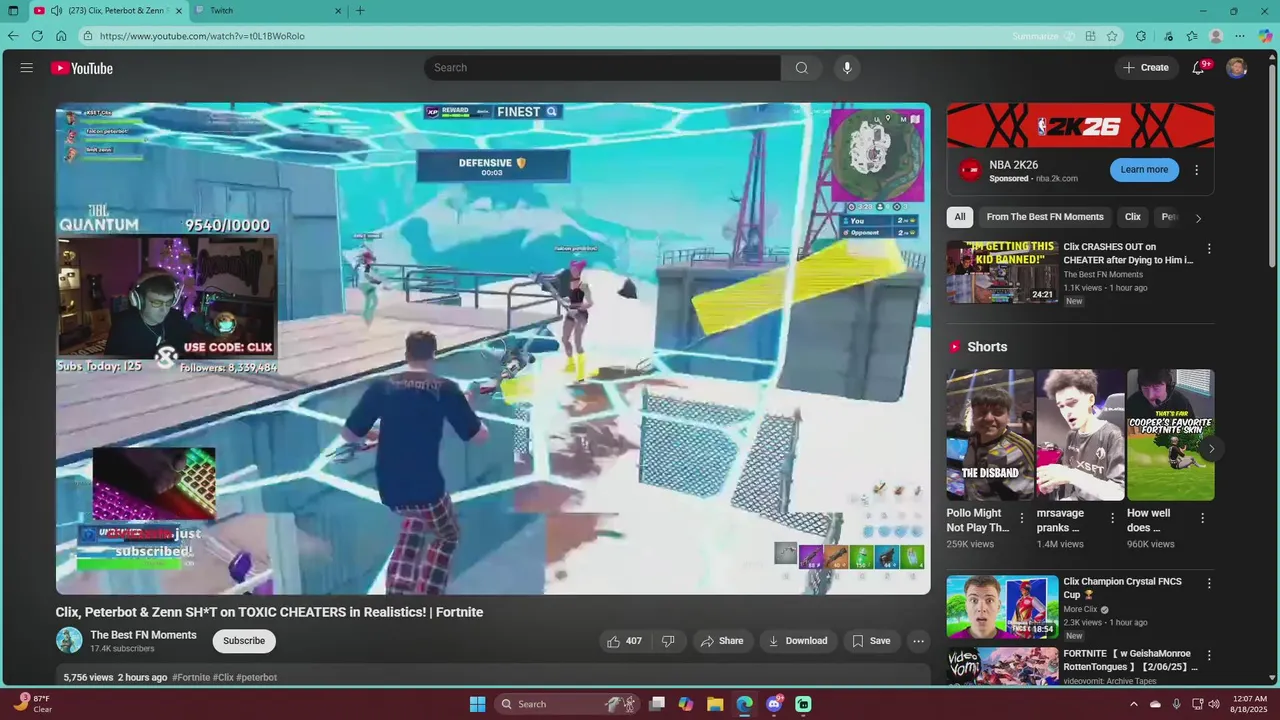The height and width of the screenshot is (720, 1280).
Task: Open Clix CRASHES OUT on CHEATER title
Action: 1128,253
